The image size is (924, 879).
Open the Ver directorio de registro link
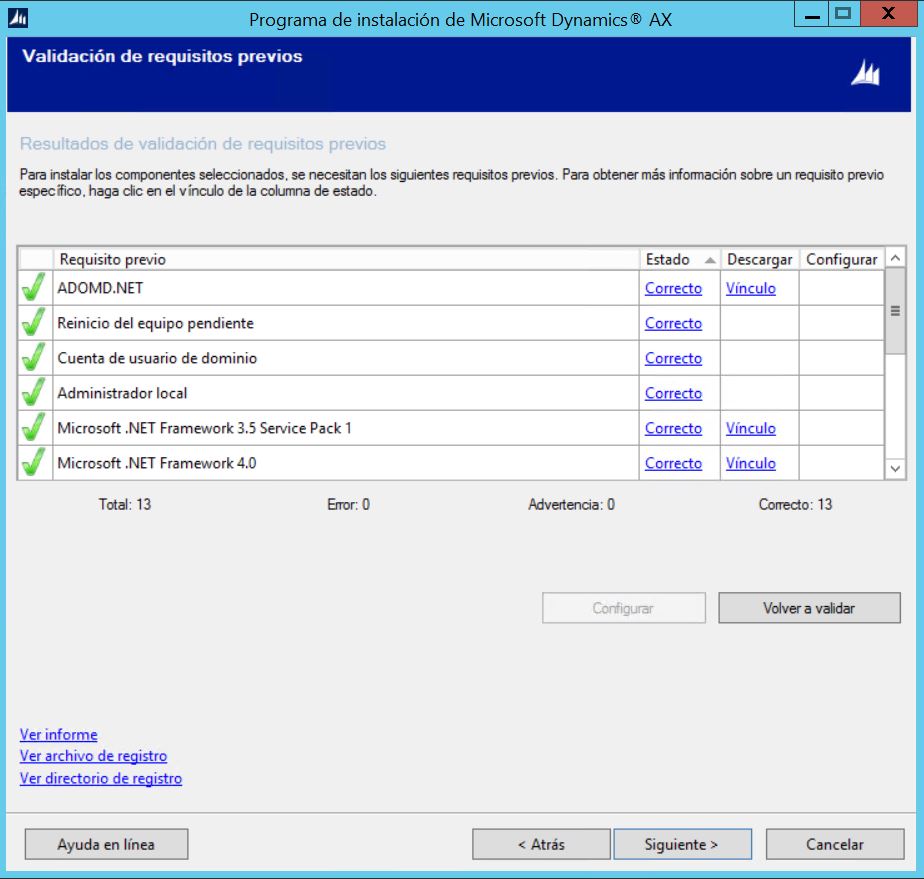coord(101,778)
